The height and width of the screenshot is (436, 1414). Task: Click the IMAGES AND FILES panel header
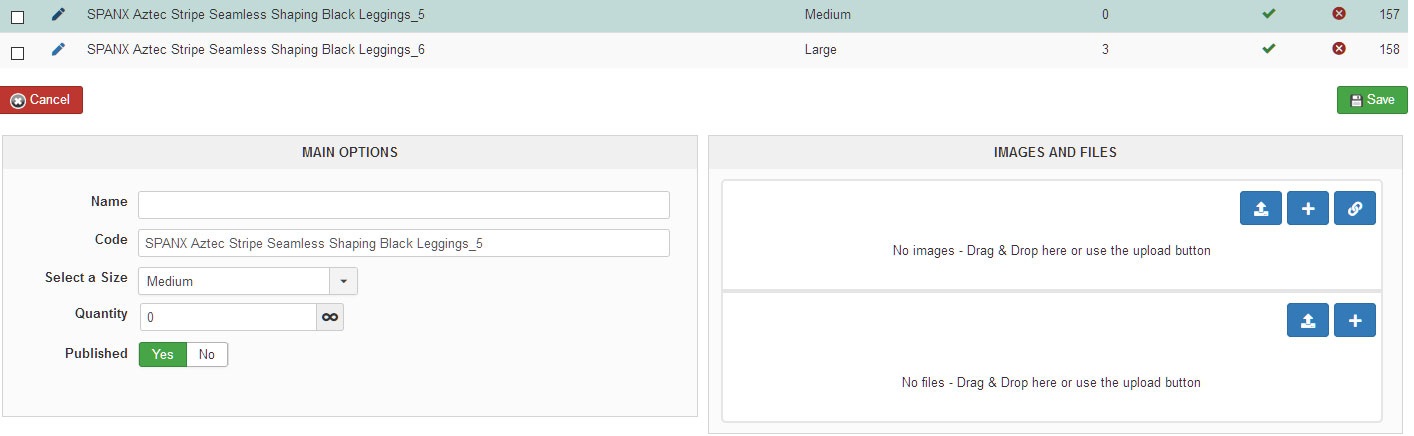1055,152
